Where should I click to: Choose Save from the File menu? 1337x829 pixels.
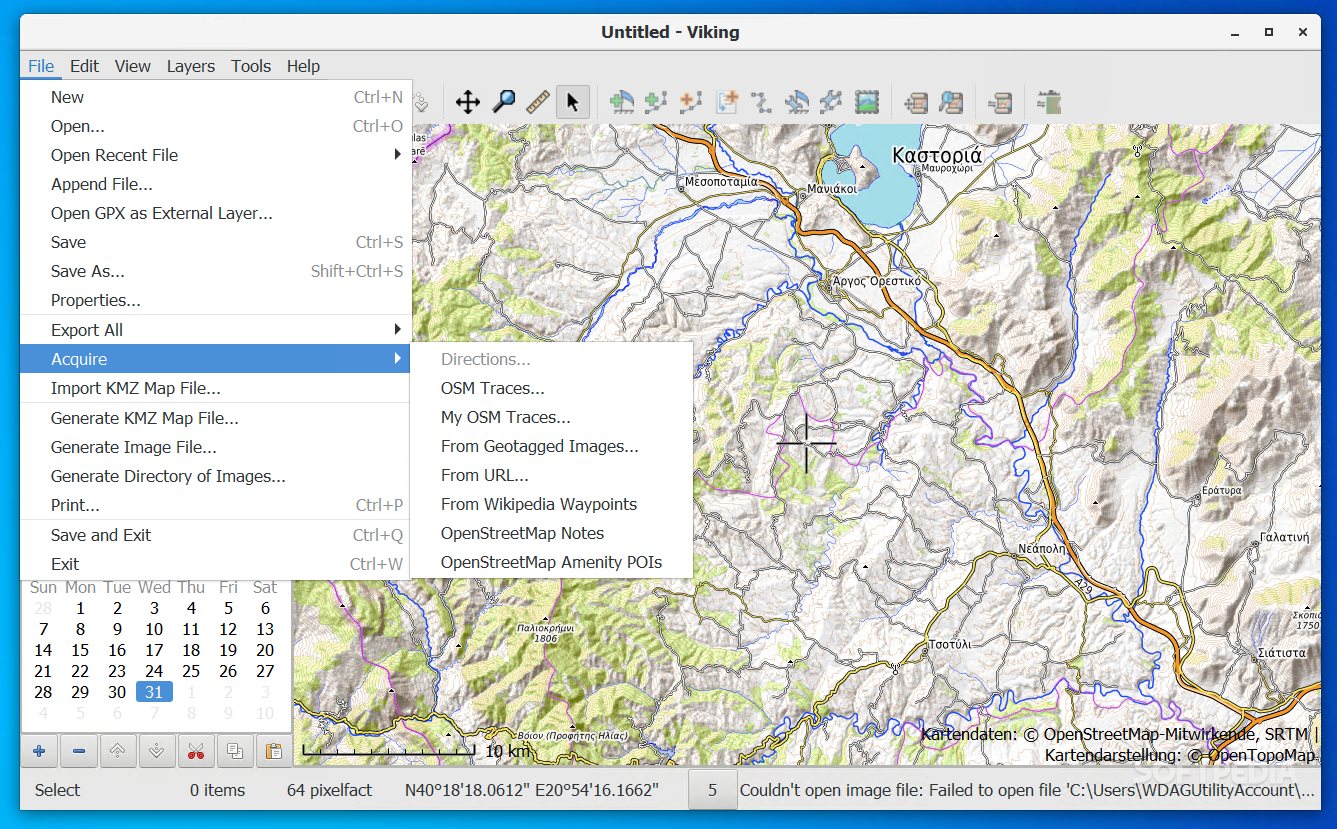tap(216, 242)
